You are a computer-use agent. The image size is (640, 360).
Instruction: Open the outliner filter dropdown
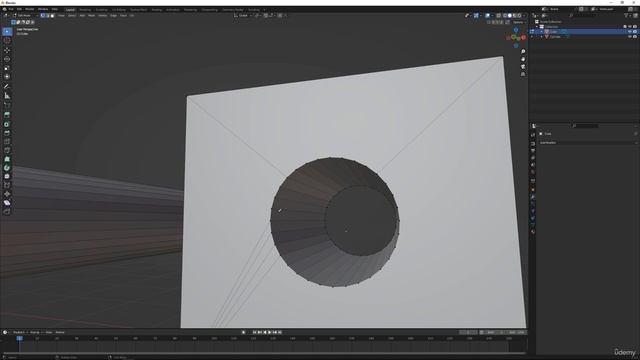627,16
